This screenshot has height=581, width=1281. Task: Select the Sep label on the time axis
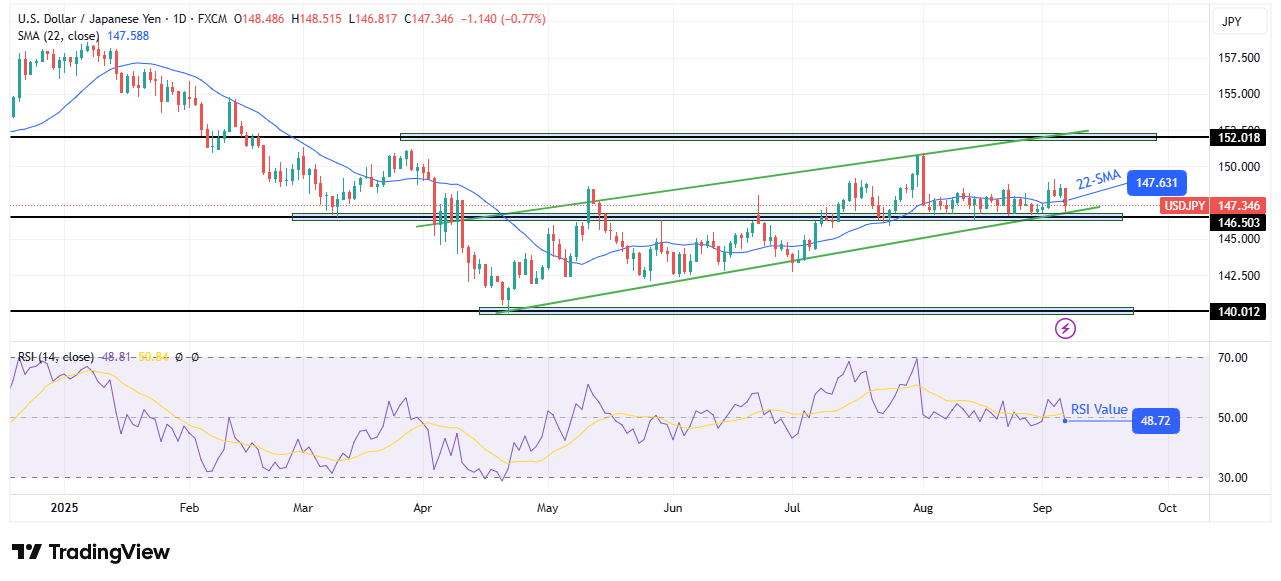pyautogui.click(x=1043, y=508)
